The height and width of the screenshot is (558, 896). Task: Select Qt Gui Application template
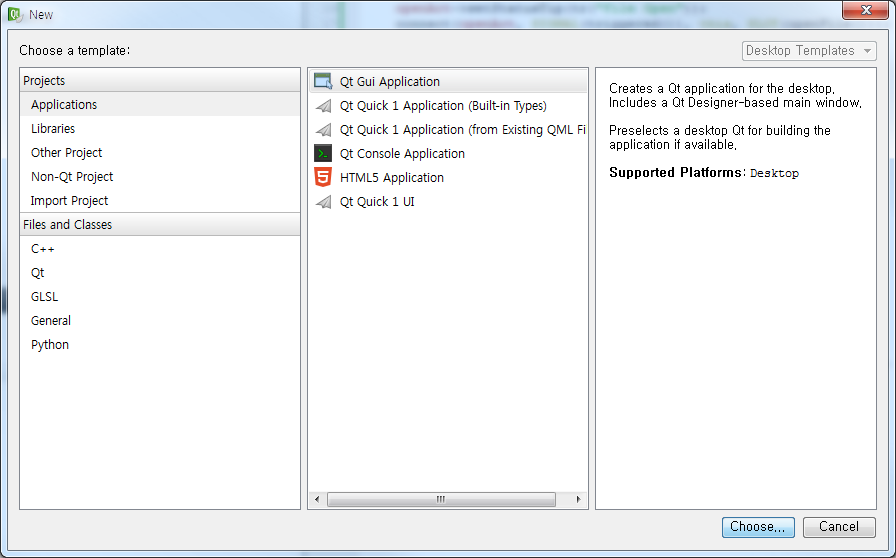(448, 81)
